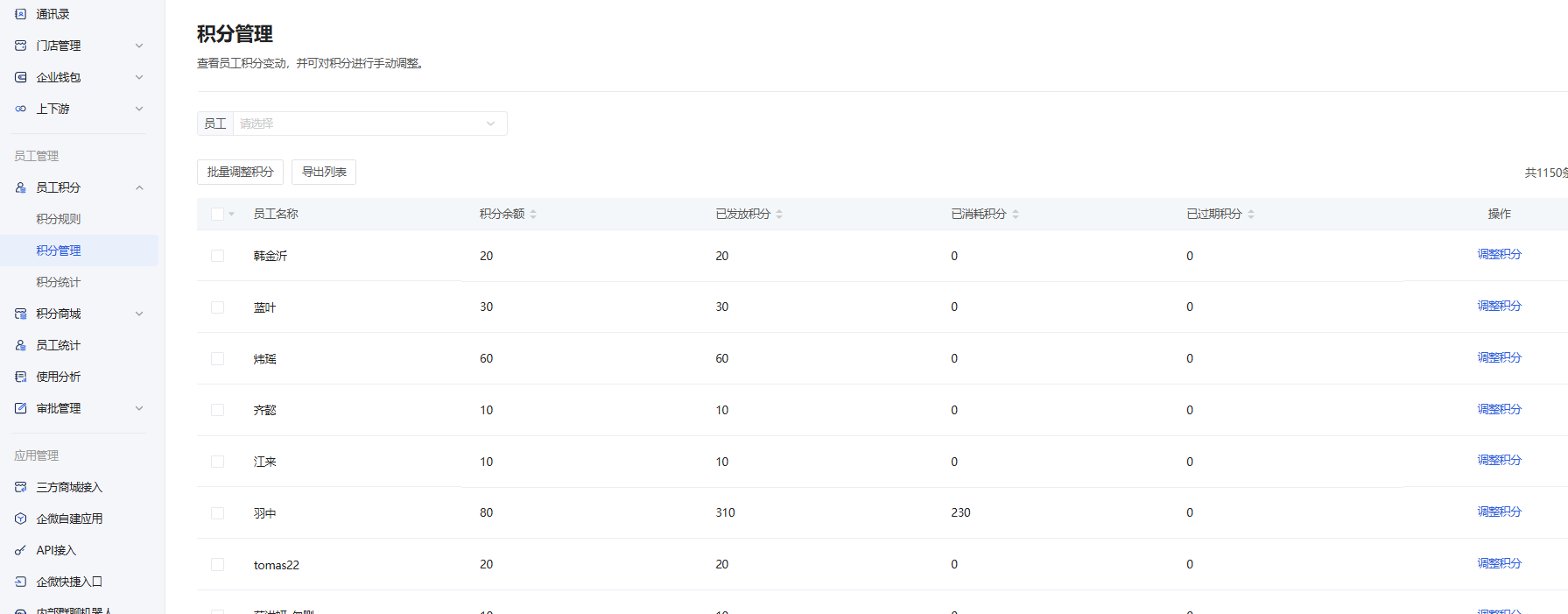Check the checkbox for tomas22
This screenshot has width=1568, height=614.
click(217, 565)
